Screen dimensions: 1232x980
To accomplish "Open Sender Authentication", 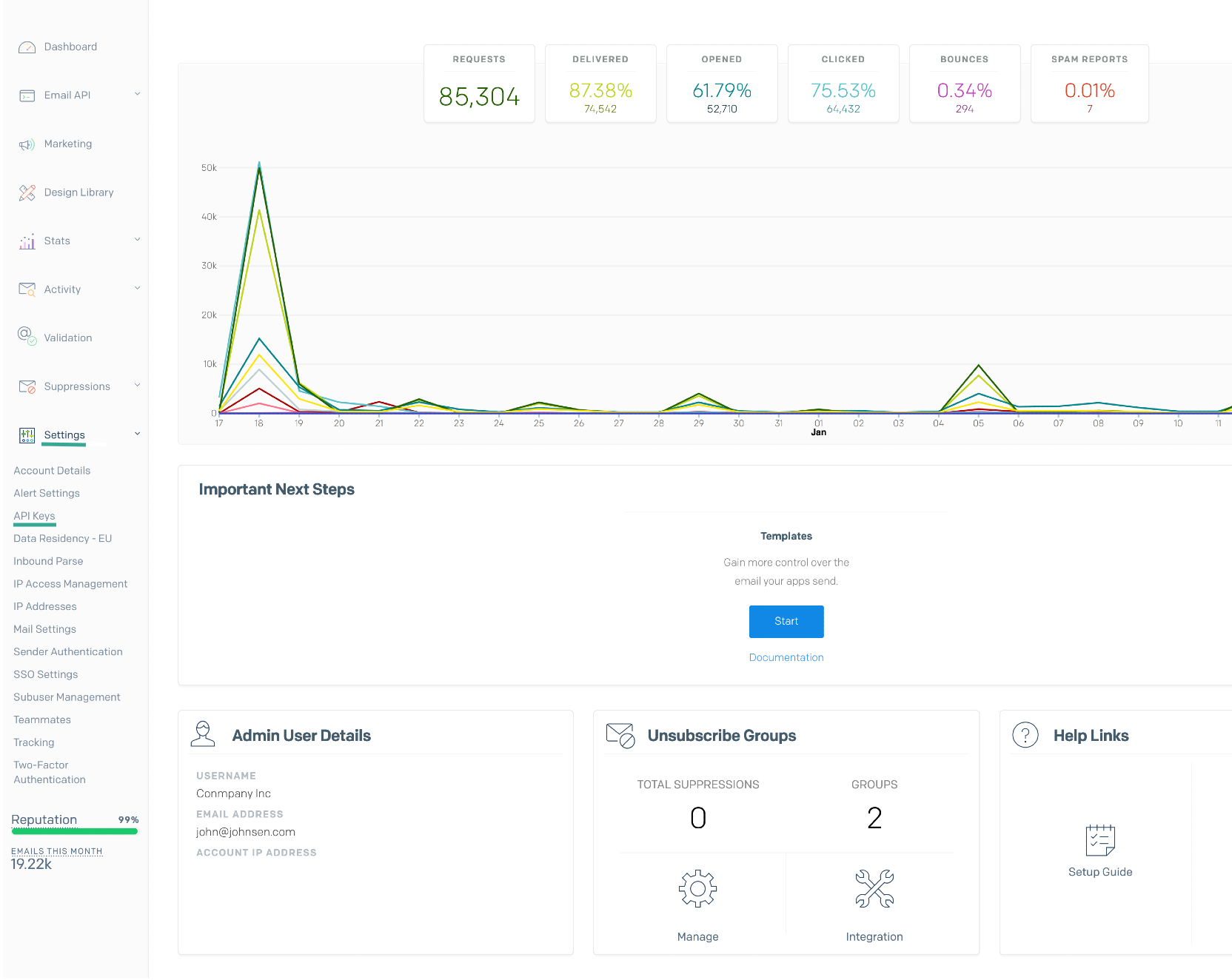I will click(x=68, y=652).
